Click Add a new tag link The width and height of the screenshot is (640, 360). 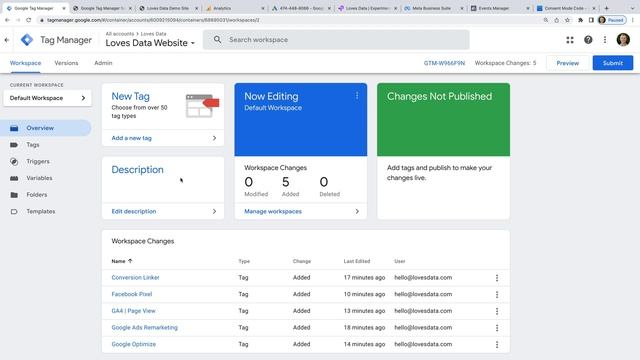(x=131, y=138)
